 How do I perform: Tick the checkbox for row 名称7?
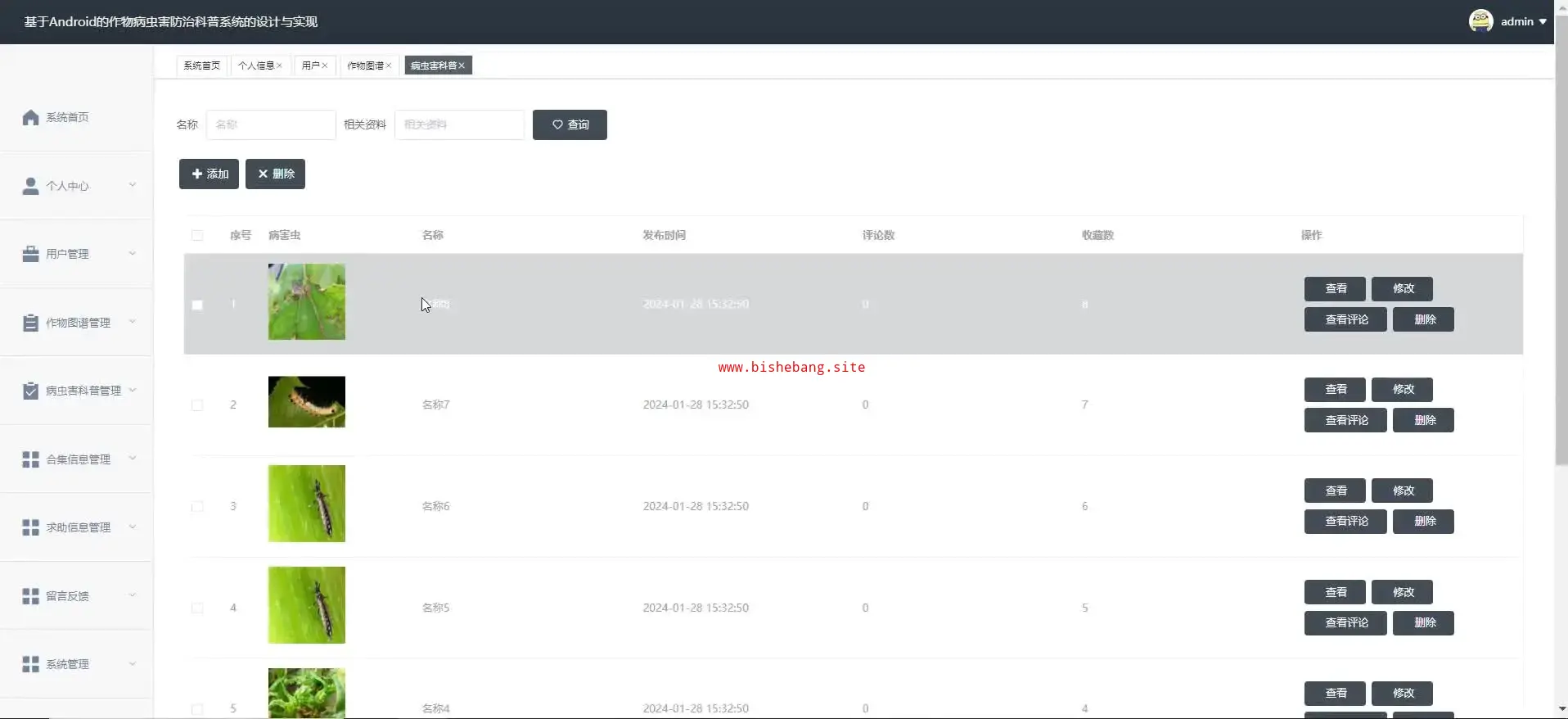click(197, 405)
